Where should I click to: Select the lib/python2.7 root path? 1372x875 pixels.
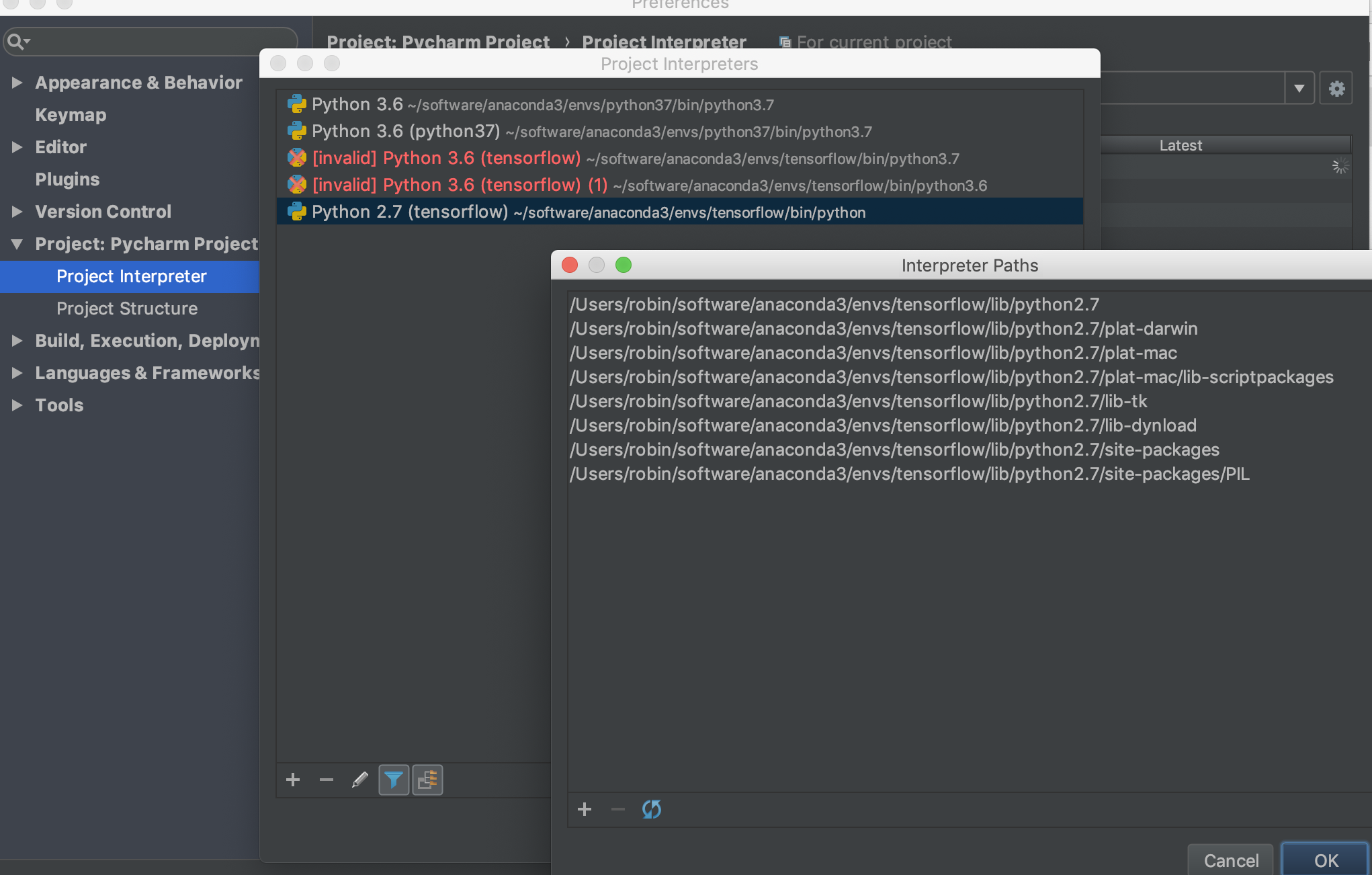point(834,304)
